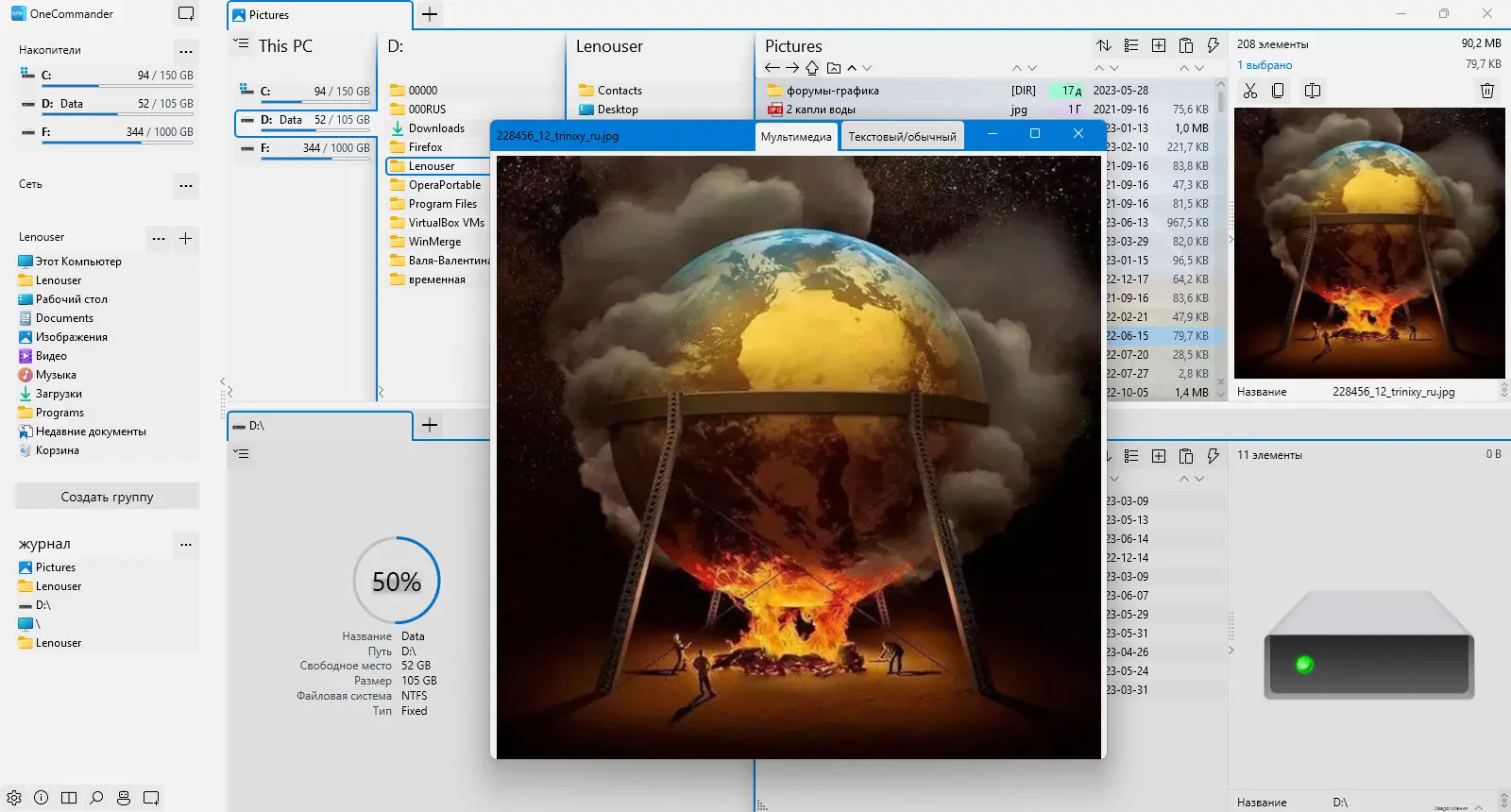The height and width of the screenshot is (812, 1511).
Task: Open search with the magnifier icon
Action: point(96,798)
